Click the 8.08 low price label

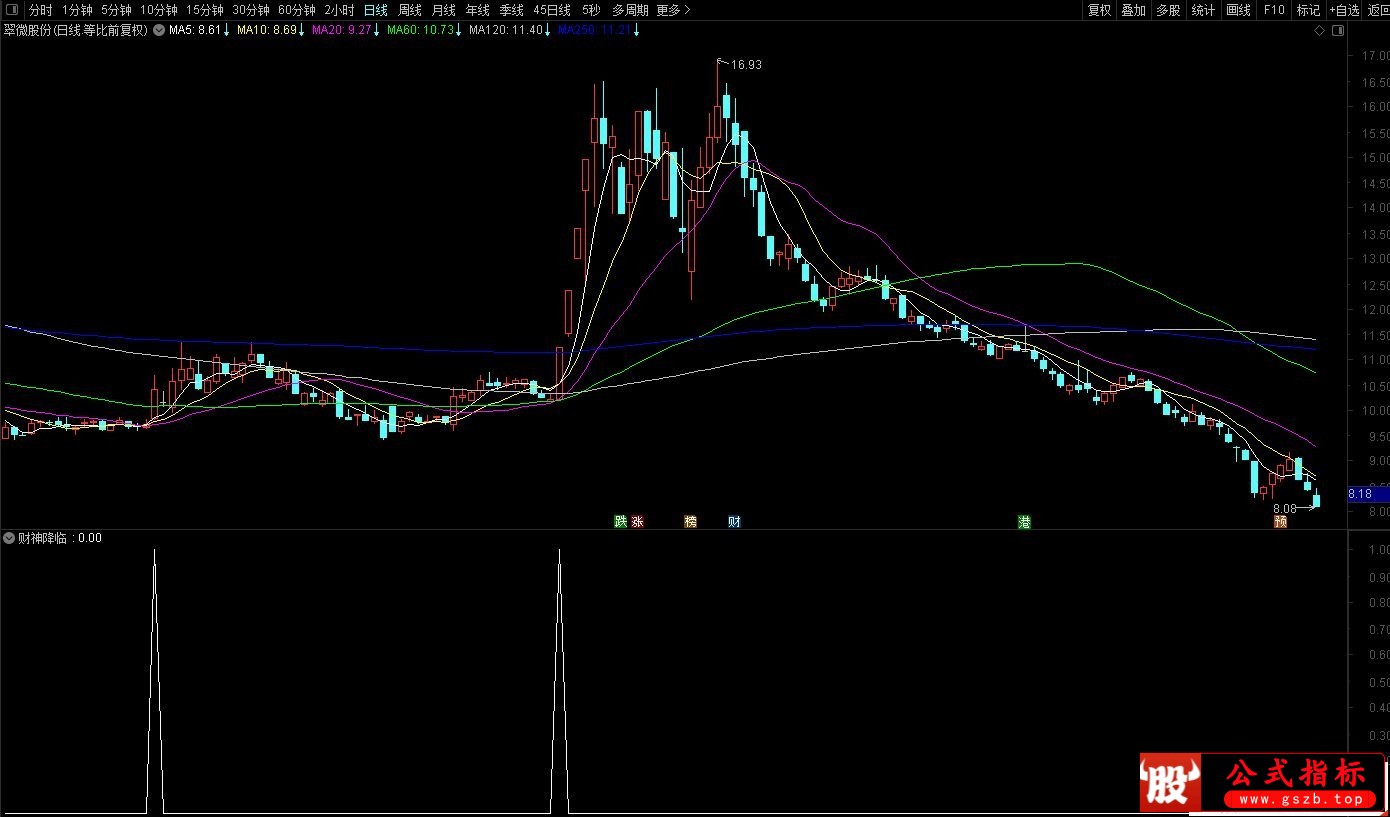point(1284,508)
